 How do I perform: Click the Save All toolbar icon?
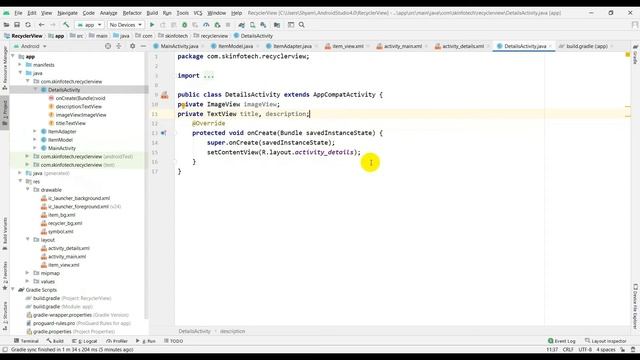[x=17, y=25]
